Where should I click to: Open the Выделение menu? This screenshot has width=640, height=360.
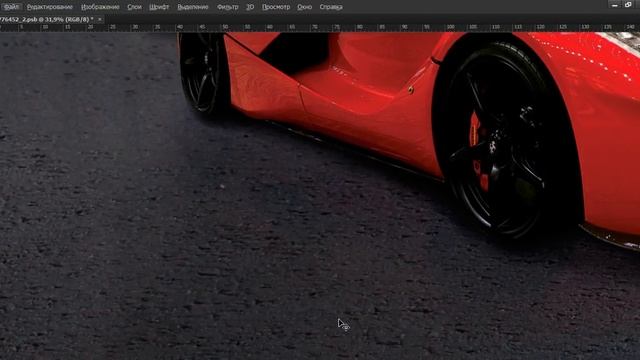pyautogui.click(x=193, y=7)
